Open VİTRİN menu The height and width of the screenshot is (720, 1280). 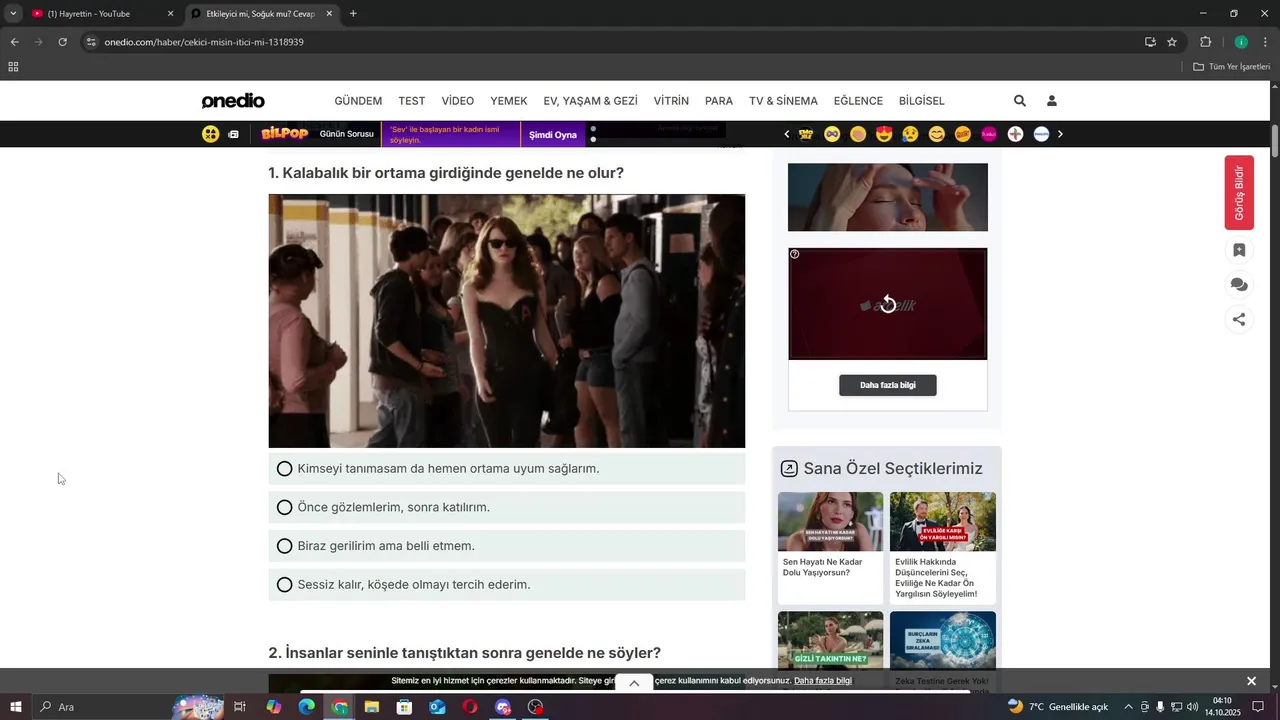671,101
